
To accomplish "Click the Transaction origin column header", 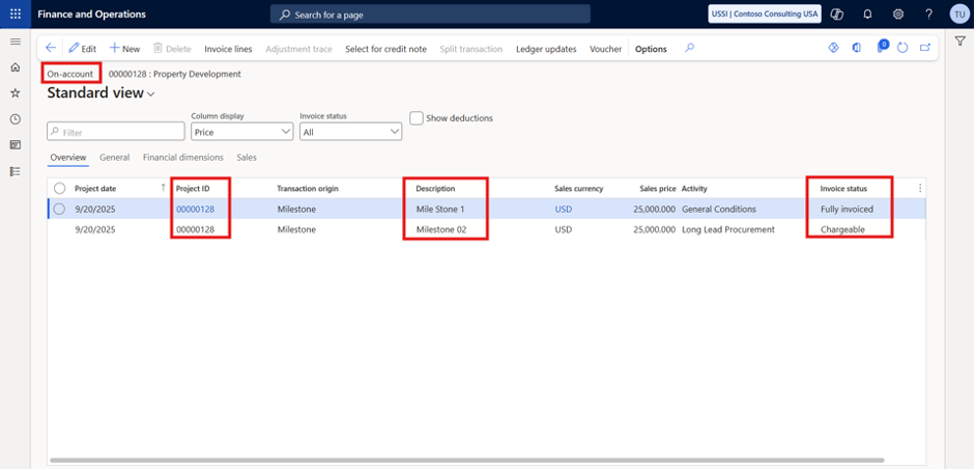I will click(x=308, y=188).
